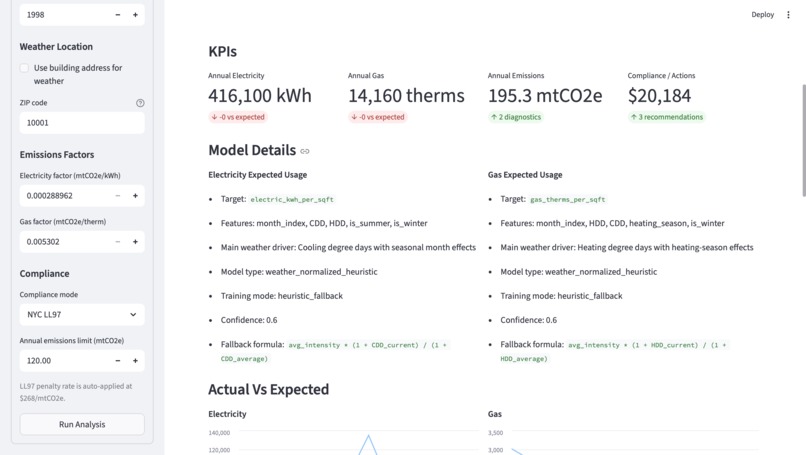Viewport: 806px width, 455px height.
Task: Edit the ZIP code field 10001
Action: coord(82,123)
